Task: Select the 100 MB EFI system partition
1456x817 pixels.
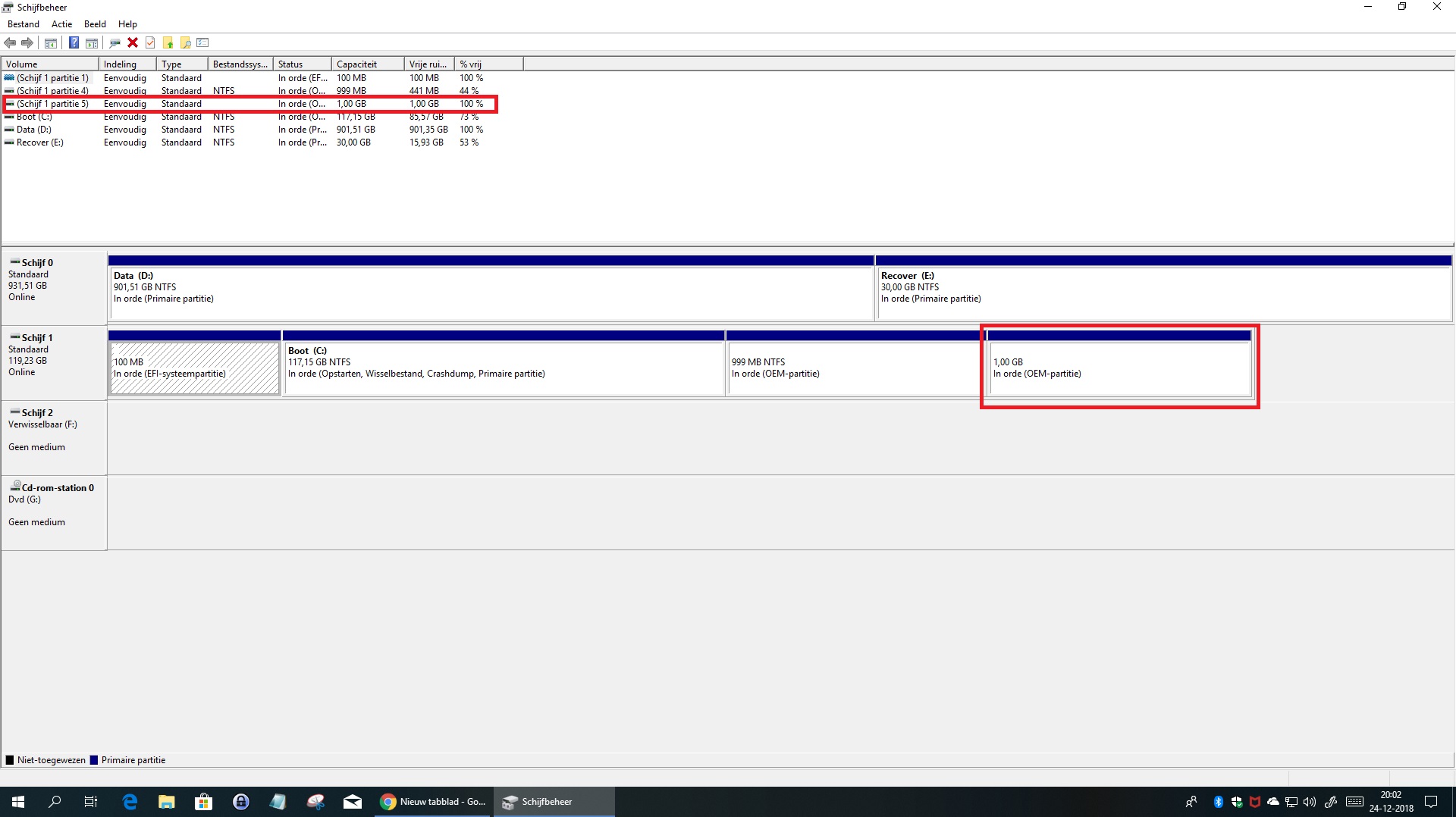Action: coord(194,368)
